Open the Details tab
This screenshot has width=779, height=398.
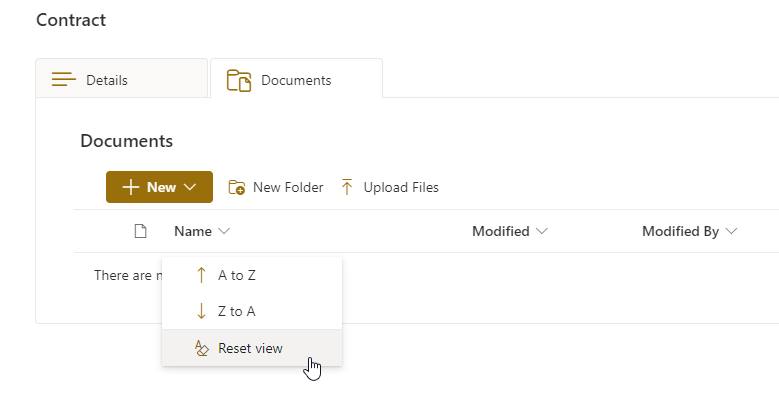pos(121,79)
